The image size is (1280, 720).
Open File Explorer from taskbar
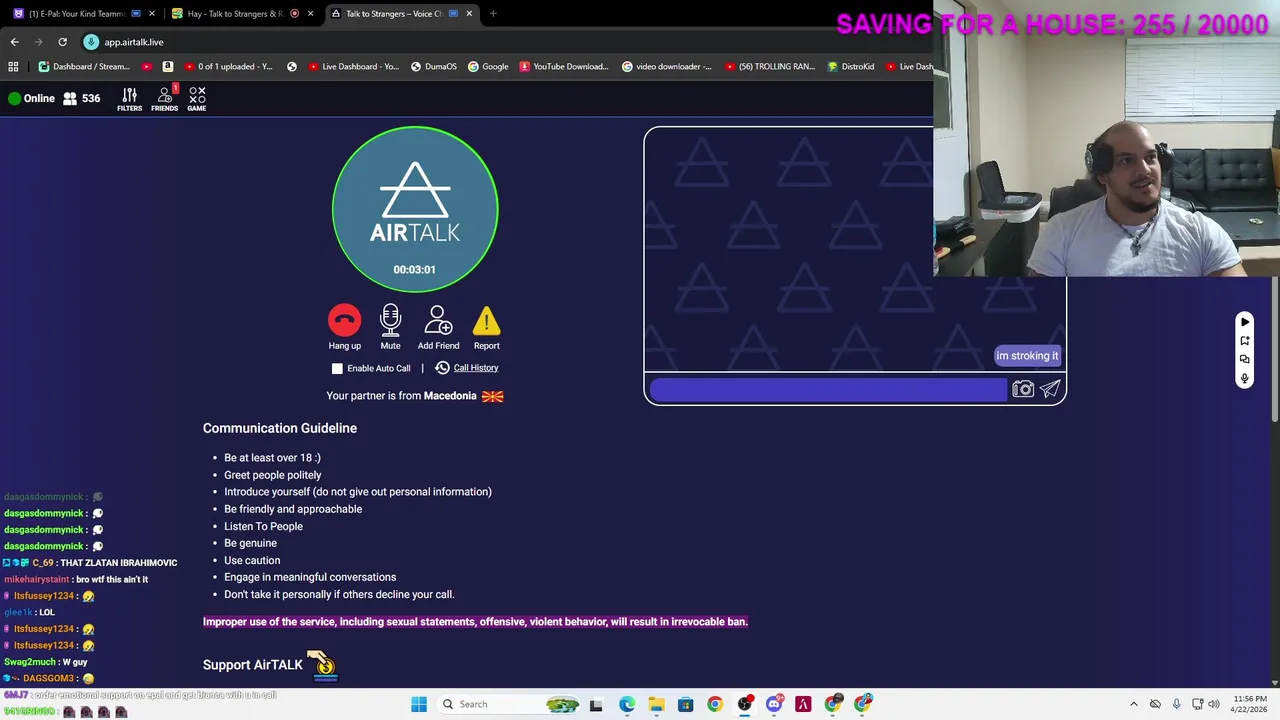pyautogui.click(x=656, y=704)
